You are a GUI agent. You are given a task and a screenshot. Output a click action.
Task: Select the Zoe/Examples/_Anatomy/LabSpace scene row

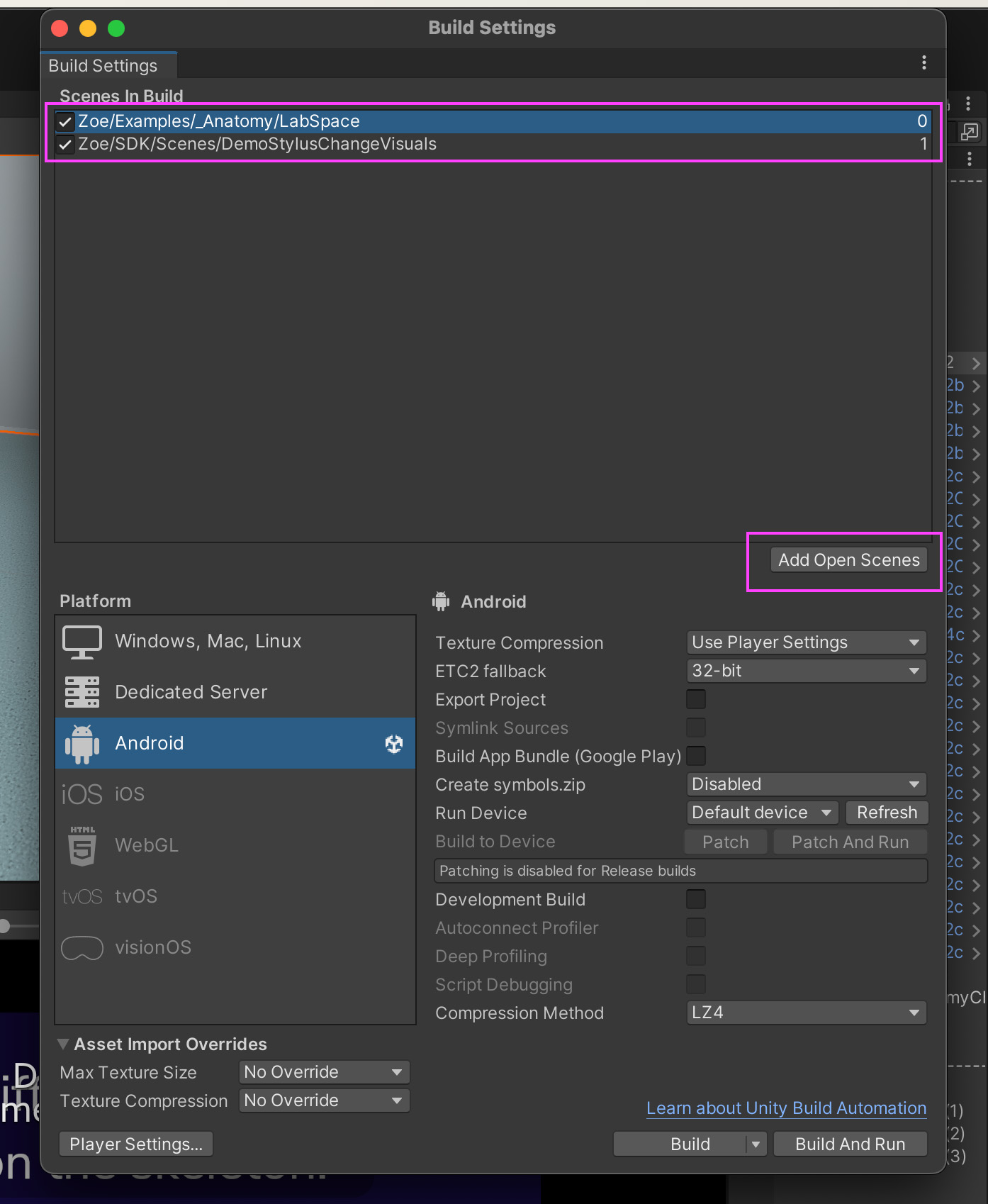coord(493,121)
